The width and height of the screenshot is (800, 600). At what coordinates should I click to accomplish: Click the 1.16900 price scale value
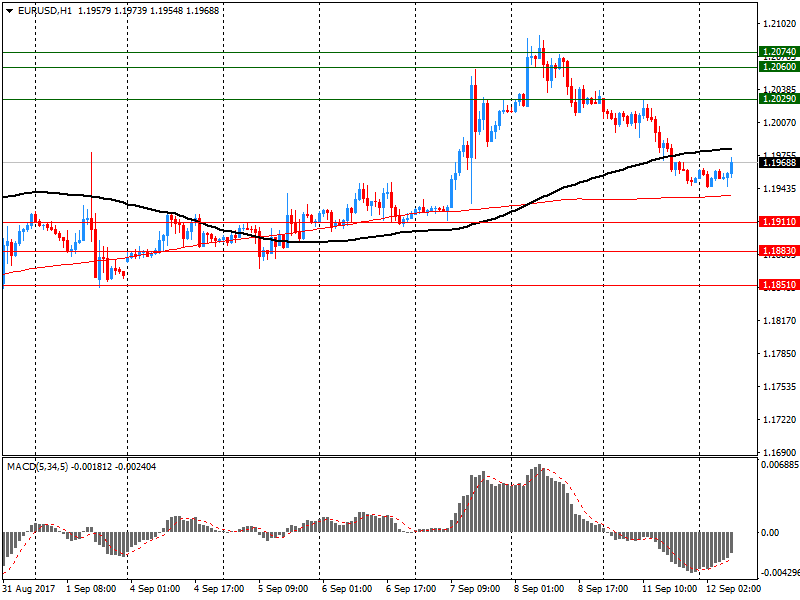(779, 453)
